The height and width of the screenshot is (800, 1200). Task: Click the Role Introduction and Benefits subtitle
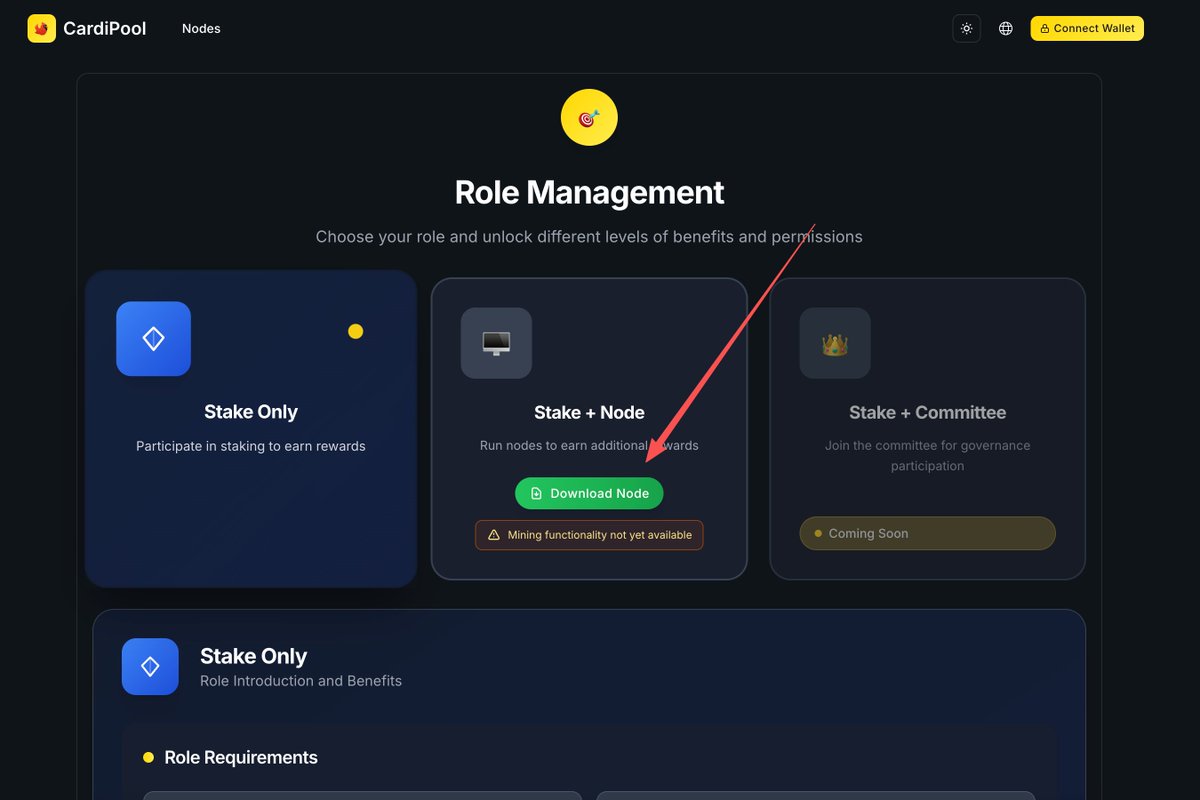pos(301,681)
